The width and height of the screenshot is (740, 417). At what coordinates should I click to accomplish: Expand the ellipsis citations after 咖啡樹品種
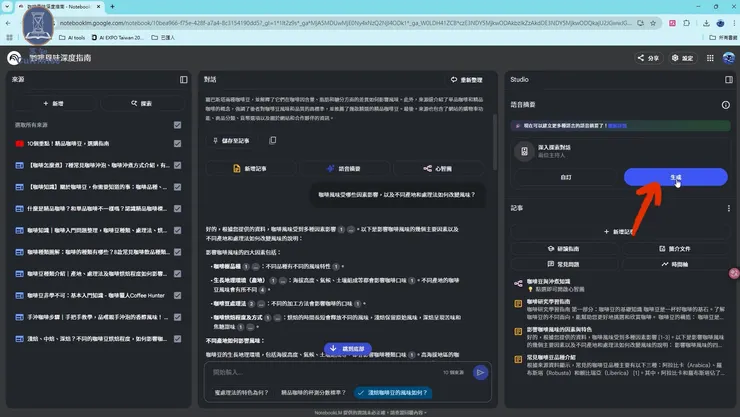255,267
